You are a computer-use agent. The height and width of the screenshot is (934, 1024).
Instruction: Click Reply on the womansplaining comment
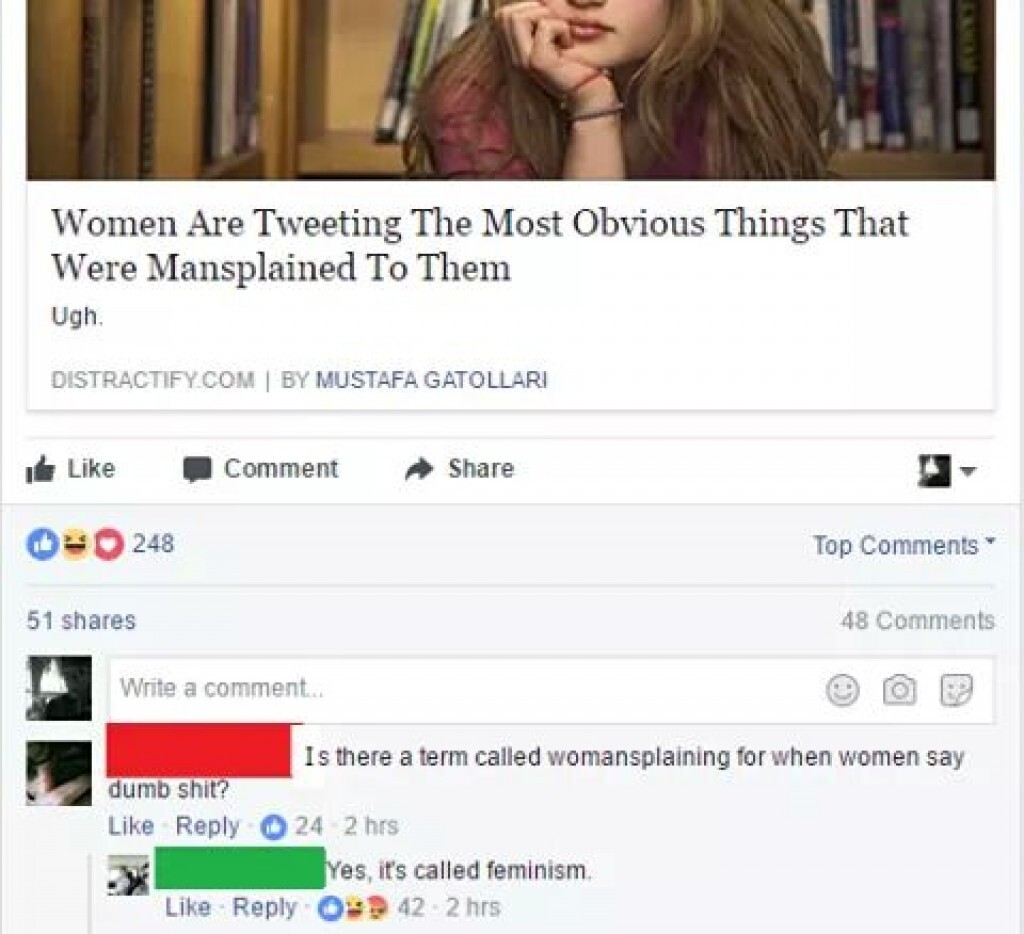coord(208,826)
